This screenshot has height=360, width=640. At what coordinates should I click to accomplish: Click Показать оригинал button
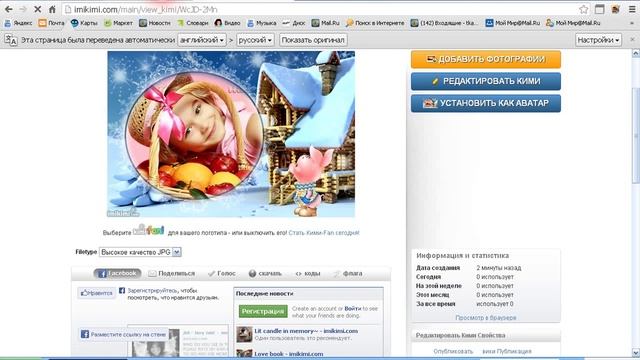313,40
